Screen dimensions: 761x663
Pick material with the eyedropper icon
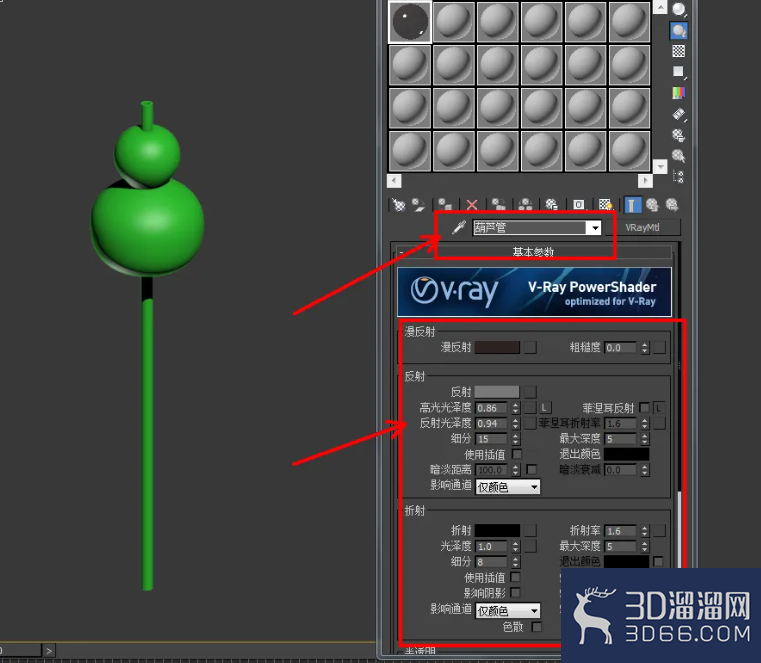[459, 227]
